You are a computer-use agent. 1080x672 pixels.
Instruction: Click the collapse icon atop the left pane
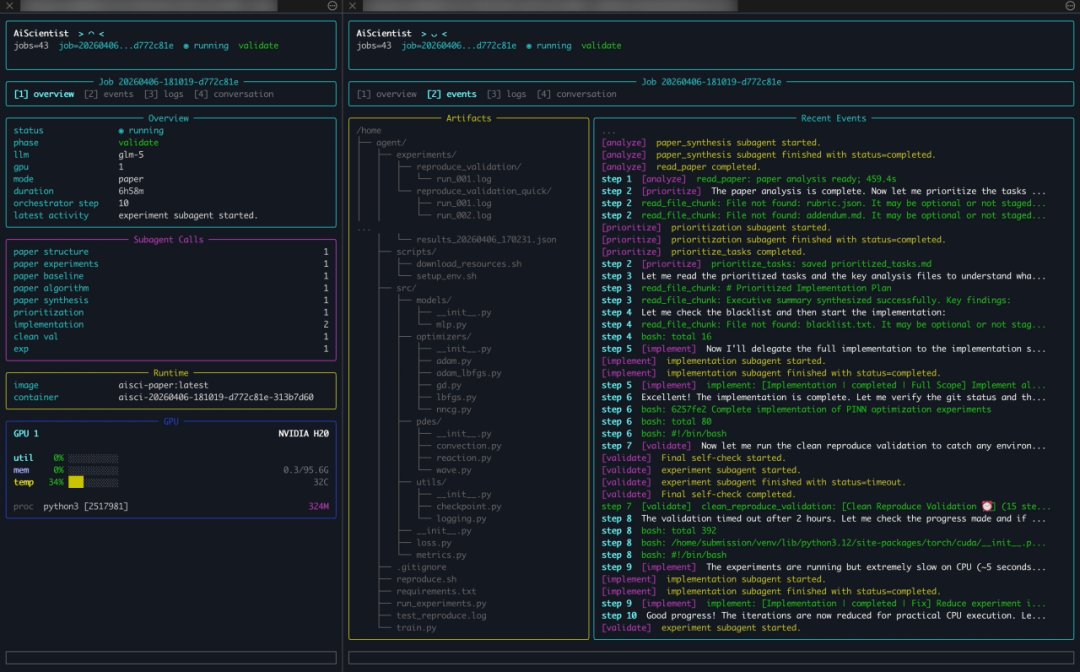[333, 6]
